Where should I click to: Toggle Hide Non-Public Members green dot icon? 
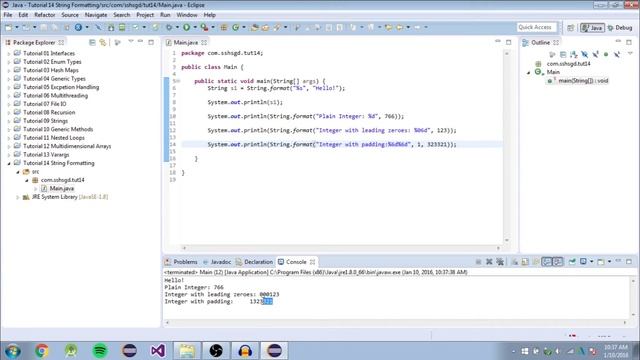[x=606, y=54]
